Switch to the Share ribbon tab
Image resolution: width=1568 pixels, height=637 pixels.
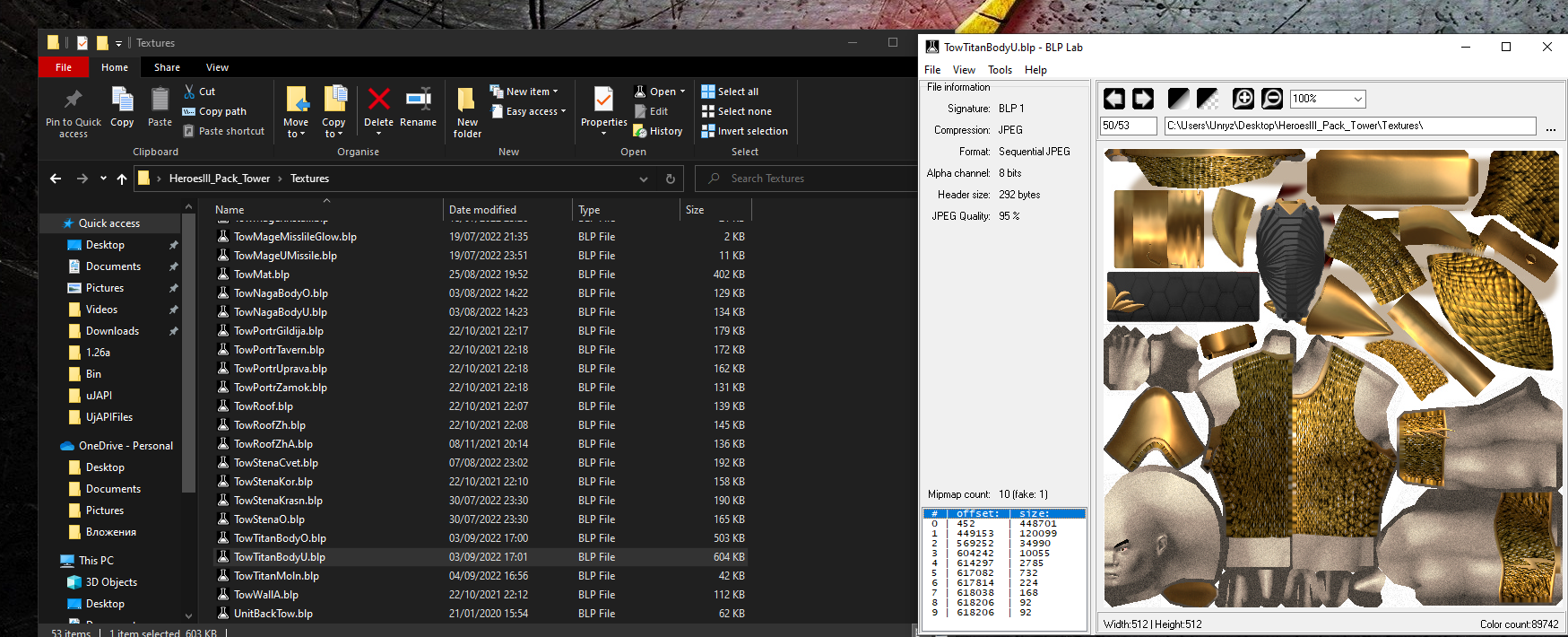pyautogui.click(x=167, y=67)
